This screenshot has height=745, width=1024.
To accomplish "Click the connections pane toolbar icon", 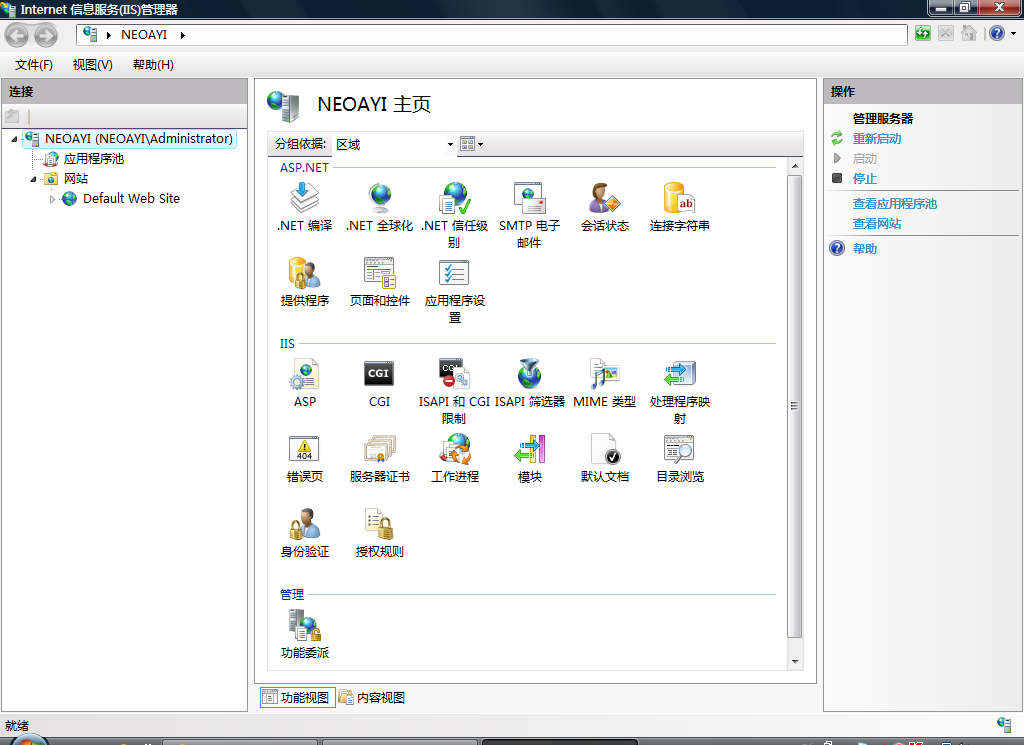I will [12, 117].
